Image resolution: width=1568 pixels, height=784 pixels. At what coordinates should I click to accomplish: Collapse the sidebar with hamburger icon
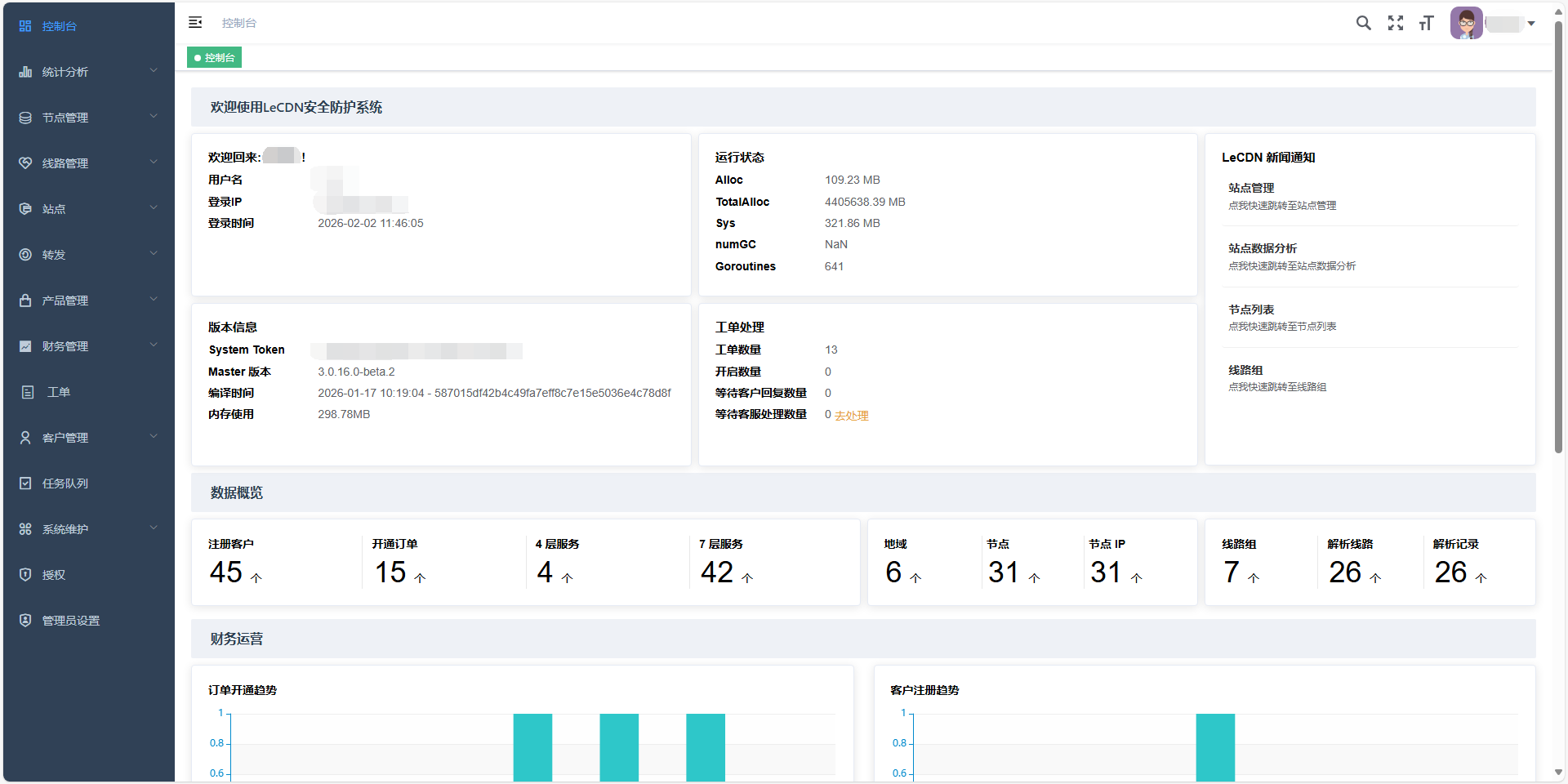tap(195, 23)
